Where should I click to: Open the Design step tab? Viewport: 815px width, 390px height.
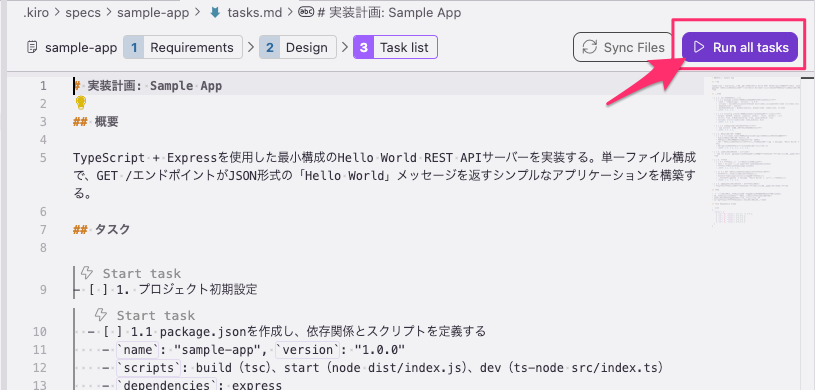point(298,47)
